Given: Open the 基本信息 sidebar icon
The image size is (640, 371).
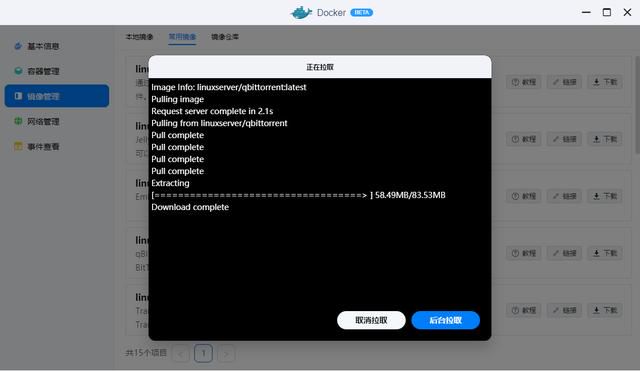Looking at the screenshot, I should (x=18, y=46).
